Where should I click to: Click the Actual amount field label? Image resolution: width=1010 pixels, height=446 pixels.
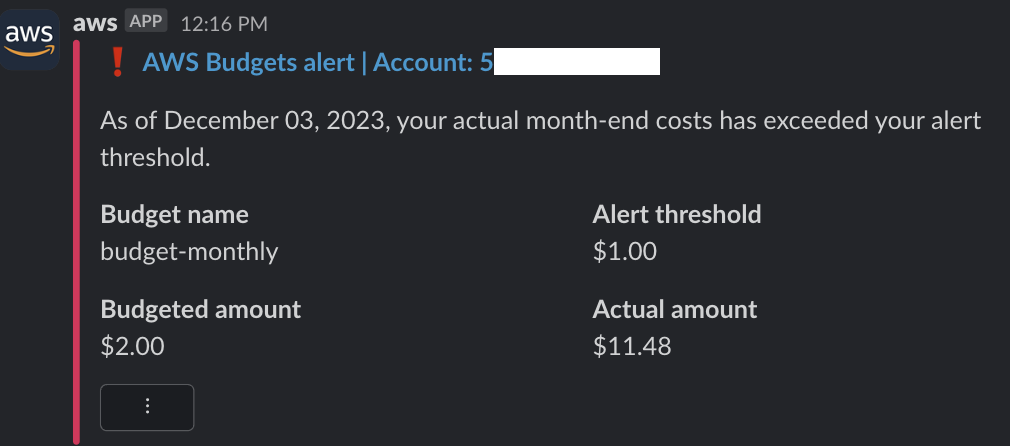[x=674, y=309]
